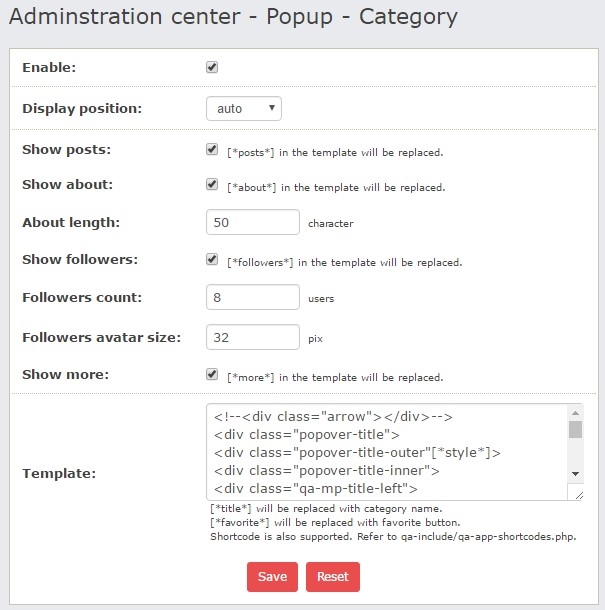The image size is (605, 610).
Task: Toggle the Show more checkbox
Action: click(x=212, y=375)
